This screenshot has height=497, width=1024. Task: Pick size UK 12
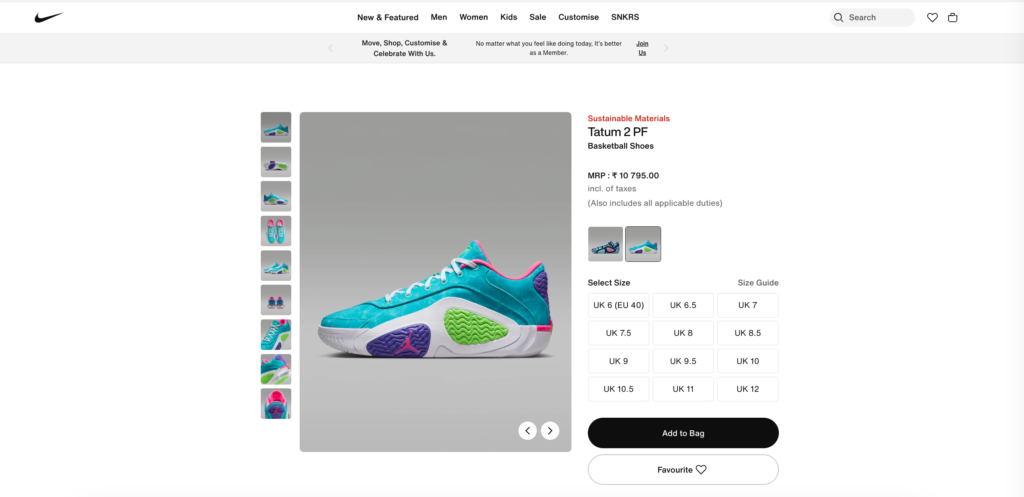click(x=747, y=389)
